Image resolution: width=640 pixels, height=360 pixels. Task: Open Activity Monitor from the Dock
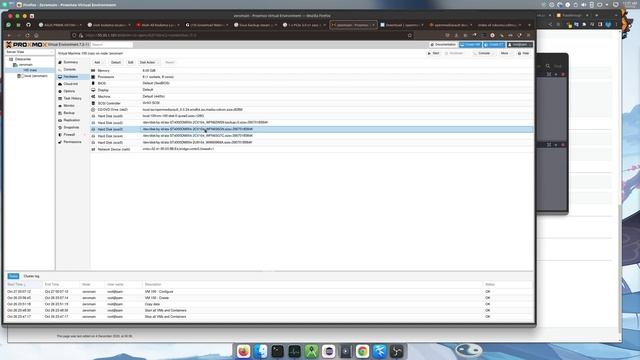coord(294,351)
